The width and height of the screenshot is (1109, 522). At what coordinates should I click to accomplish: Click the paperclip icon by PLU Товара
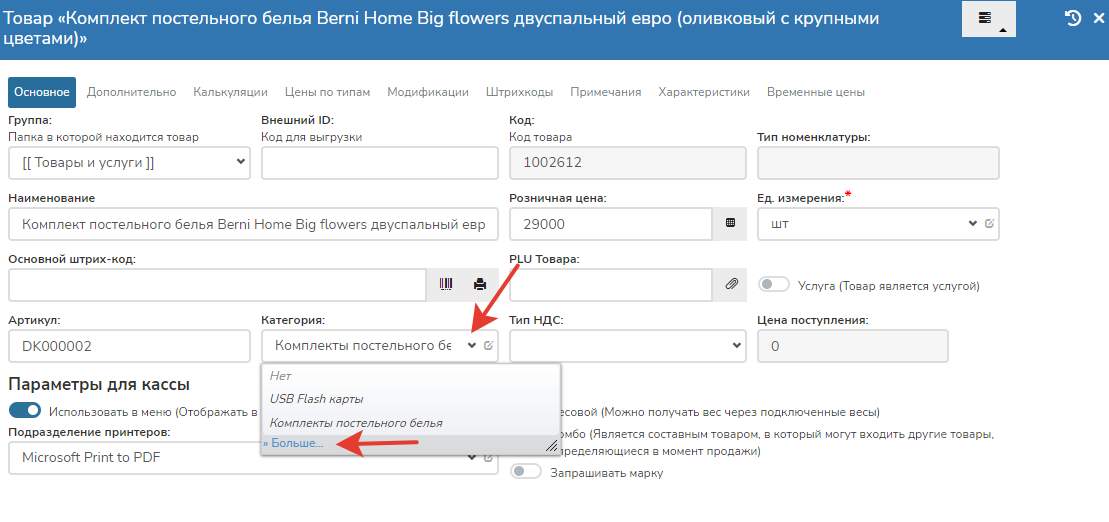click(x=730, y=285)
